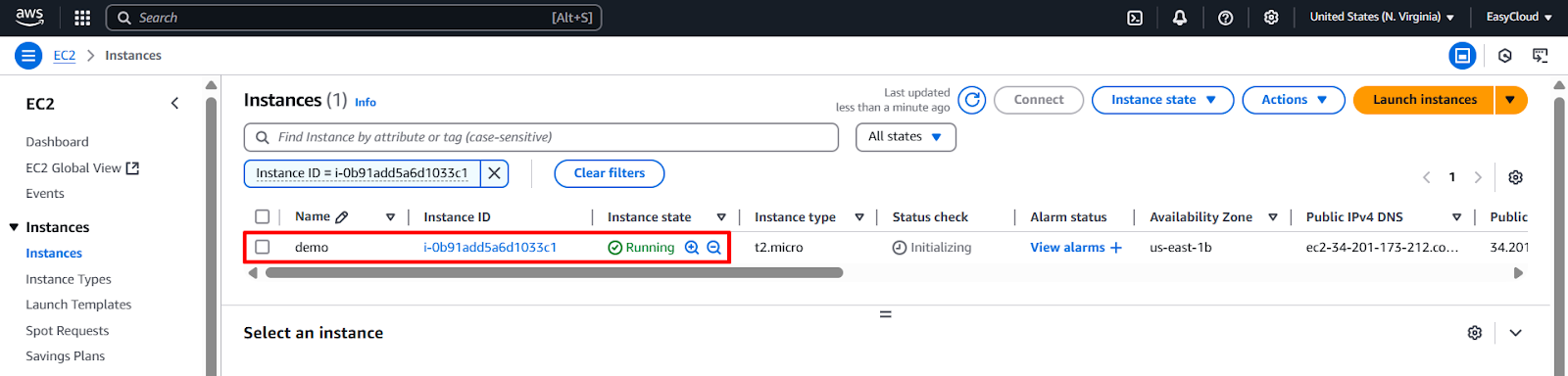1568x376 pixels.
Task: Remove the Instance ID filter token
Action: coord(495,173)
